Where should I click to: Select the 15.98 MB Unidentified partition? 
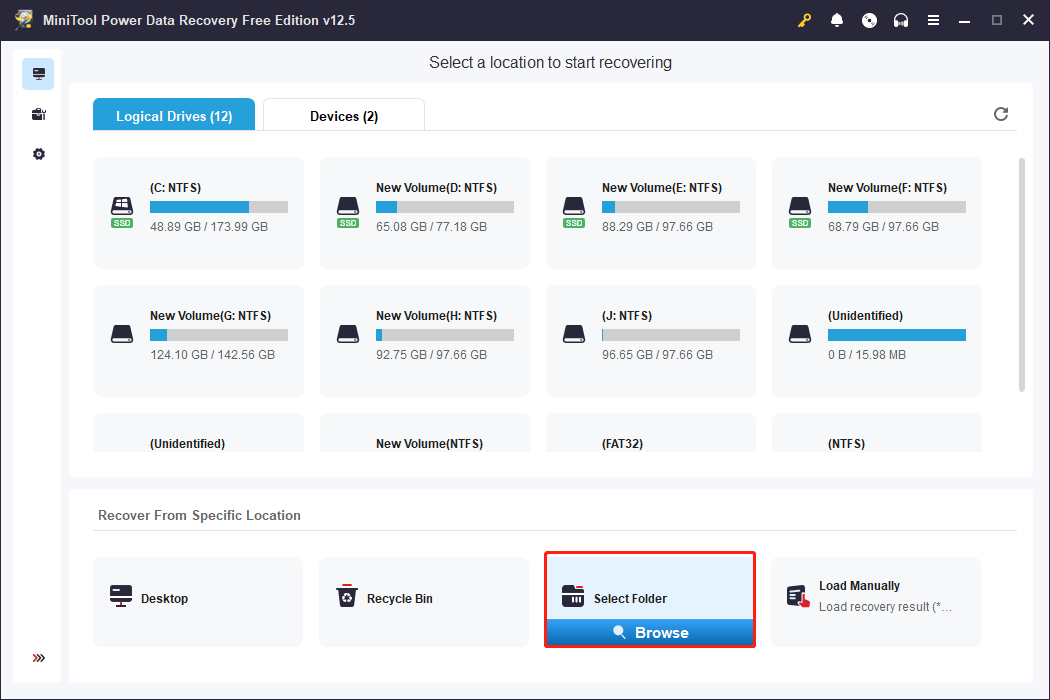pyautogui.click(x=877, y=340)
